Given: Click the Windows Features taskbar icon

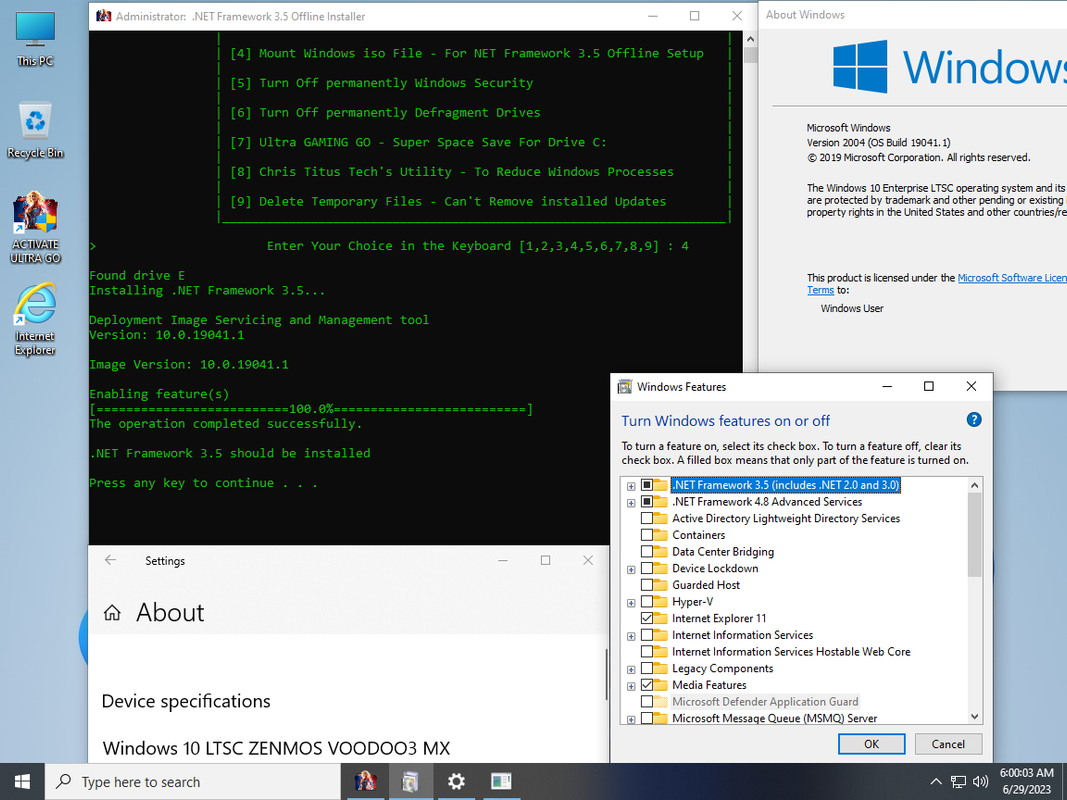Looking at the screenshot, I should (x=410, y=782).
